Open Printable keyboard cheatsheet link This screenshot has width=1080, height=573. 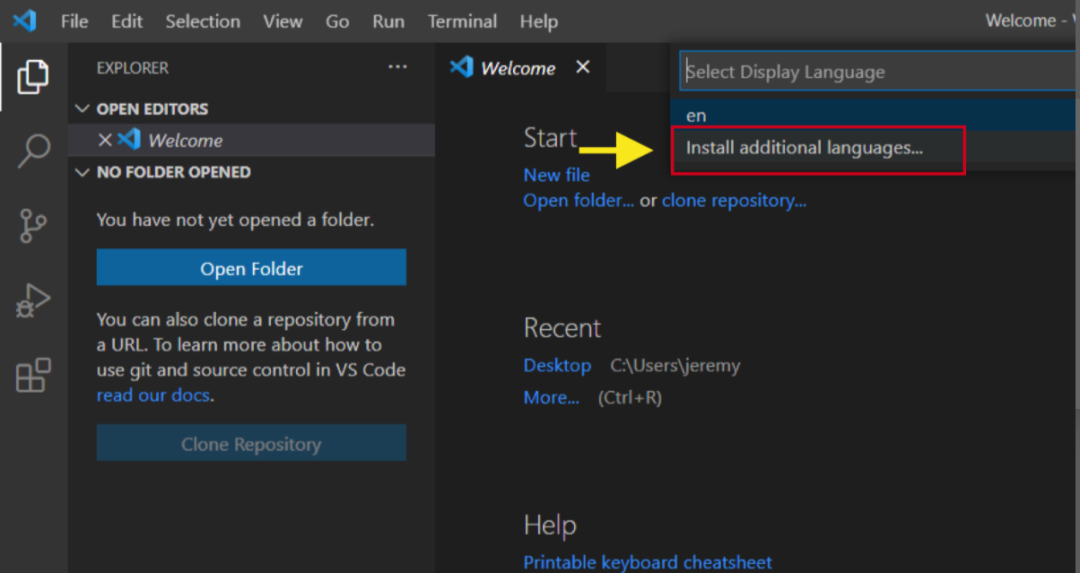647,562
